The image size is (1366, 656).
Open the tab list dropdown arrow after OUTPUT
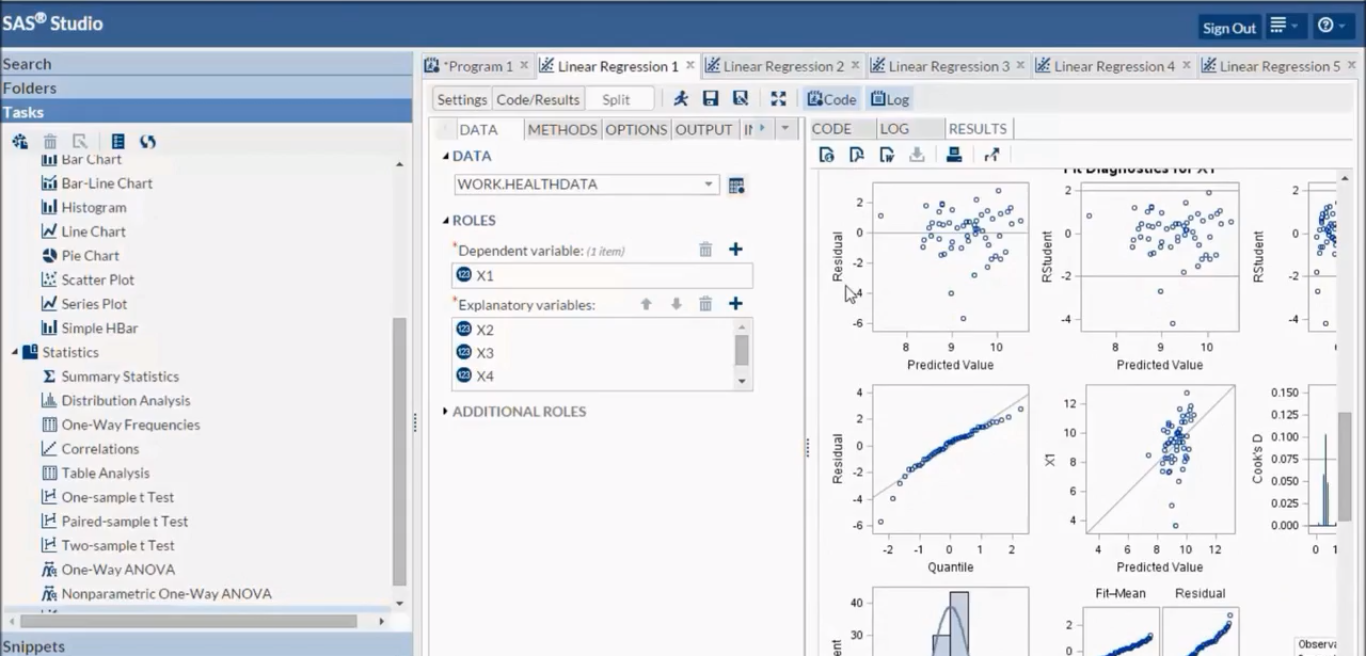click(785, 128)
